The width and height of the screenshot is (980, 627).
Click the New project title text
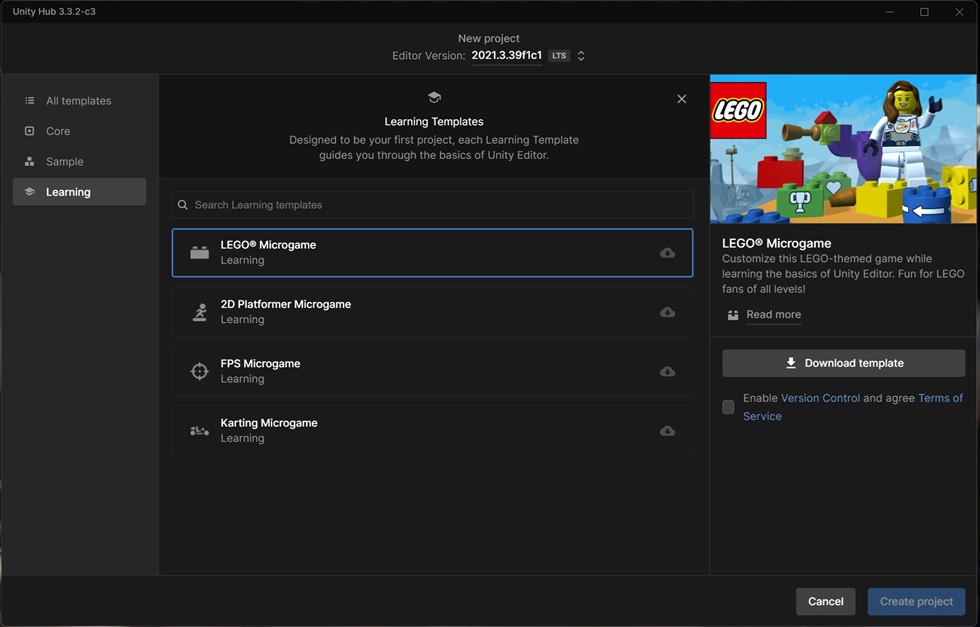pyautogui.click(x=489, y=38)
